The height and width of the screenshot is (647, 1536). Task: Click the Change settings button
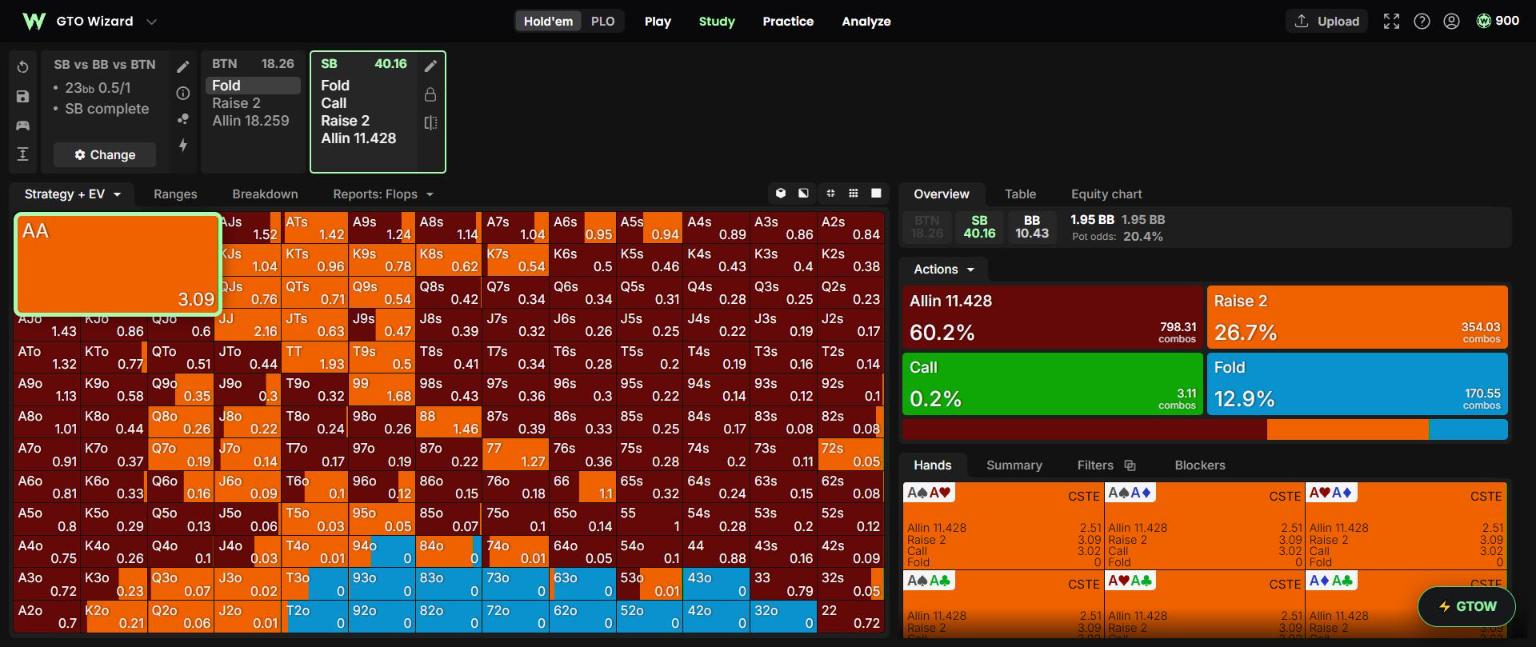click(104, 155)
